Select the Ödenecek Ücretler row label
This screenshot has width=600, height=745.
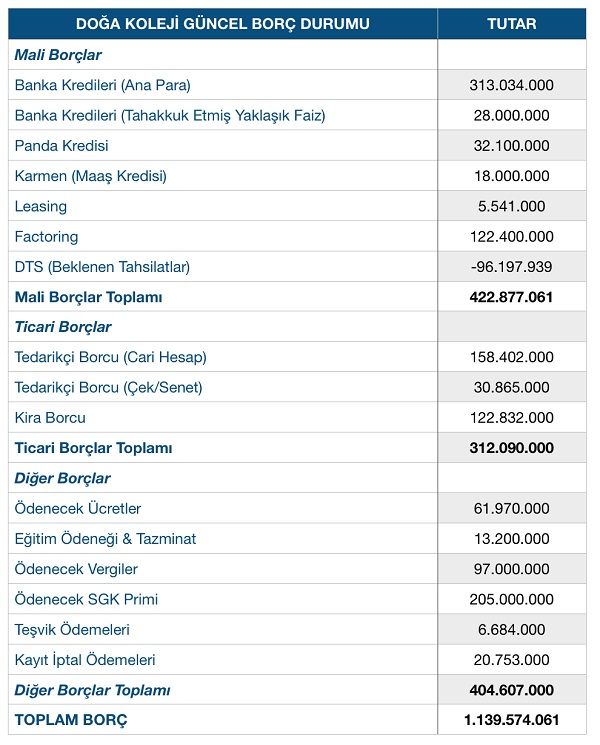(x=77, y=509)
